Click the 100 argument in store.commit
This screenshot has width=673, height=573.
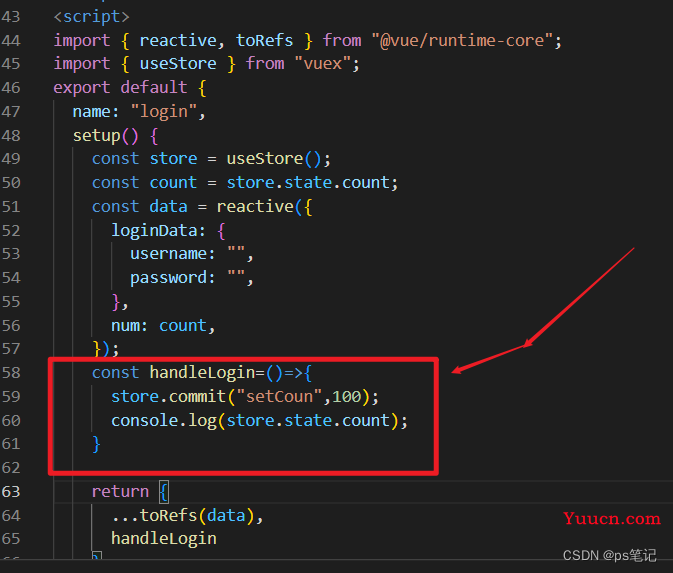tap(347, 397)
